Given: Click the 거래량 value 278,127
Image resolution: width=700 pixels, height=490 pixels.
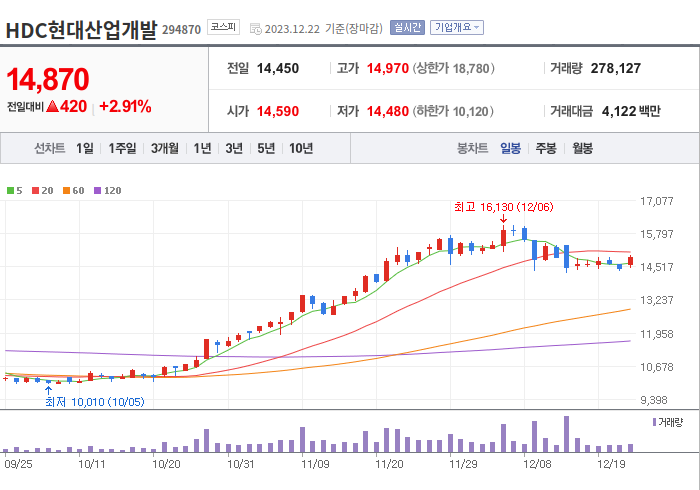Looking at the screenshot, I should (x=616, y=68).
